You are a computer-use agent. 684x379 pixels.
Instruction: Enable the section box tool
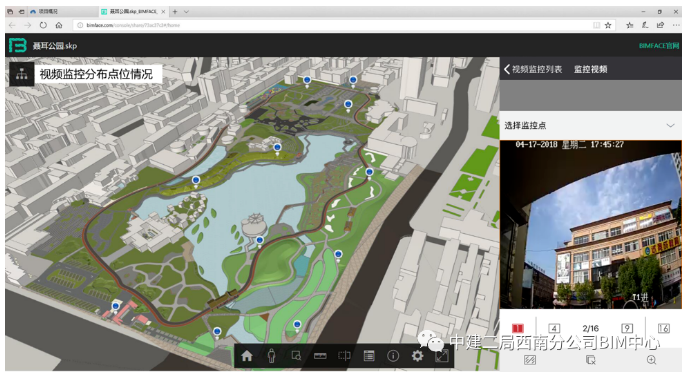click(344, 356)
